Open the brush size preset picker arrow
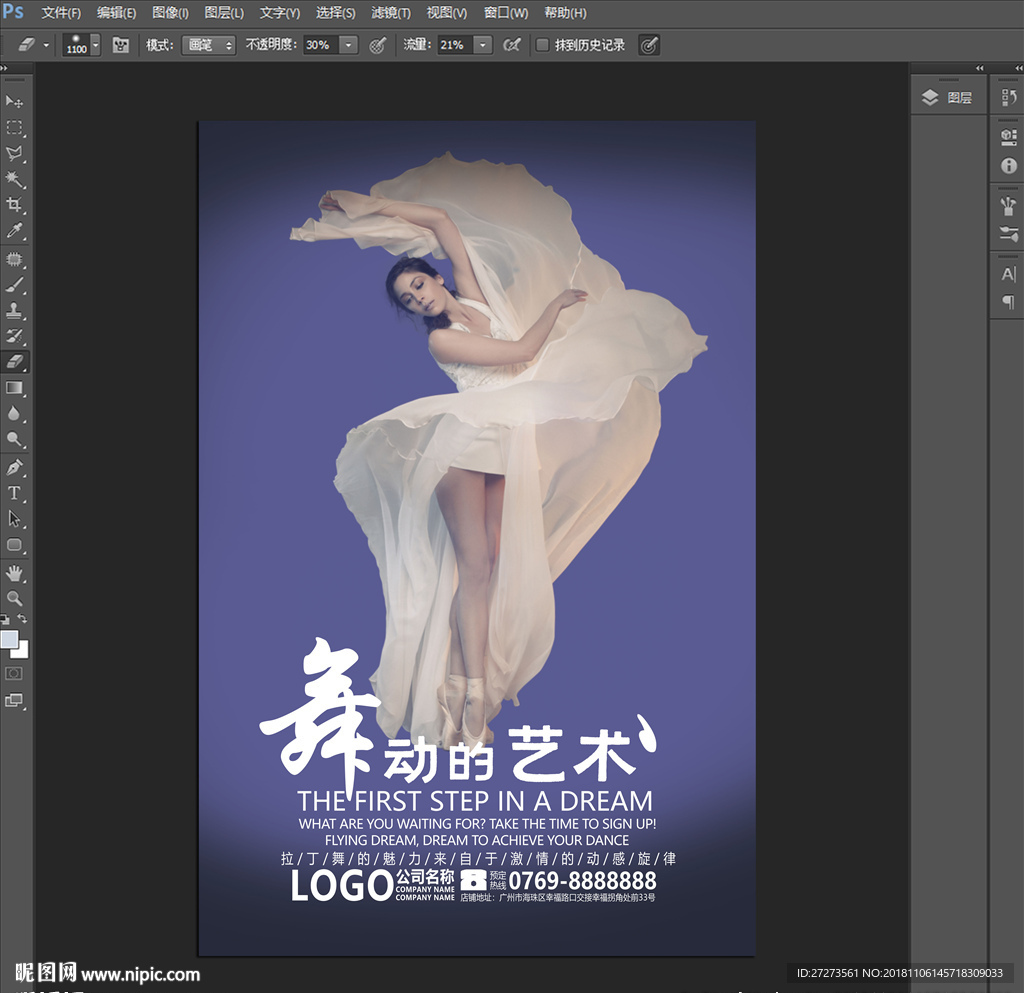1024x993 pixels. [x=96, y=45]
